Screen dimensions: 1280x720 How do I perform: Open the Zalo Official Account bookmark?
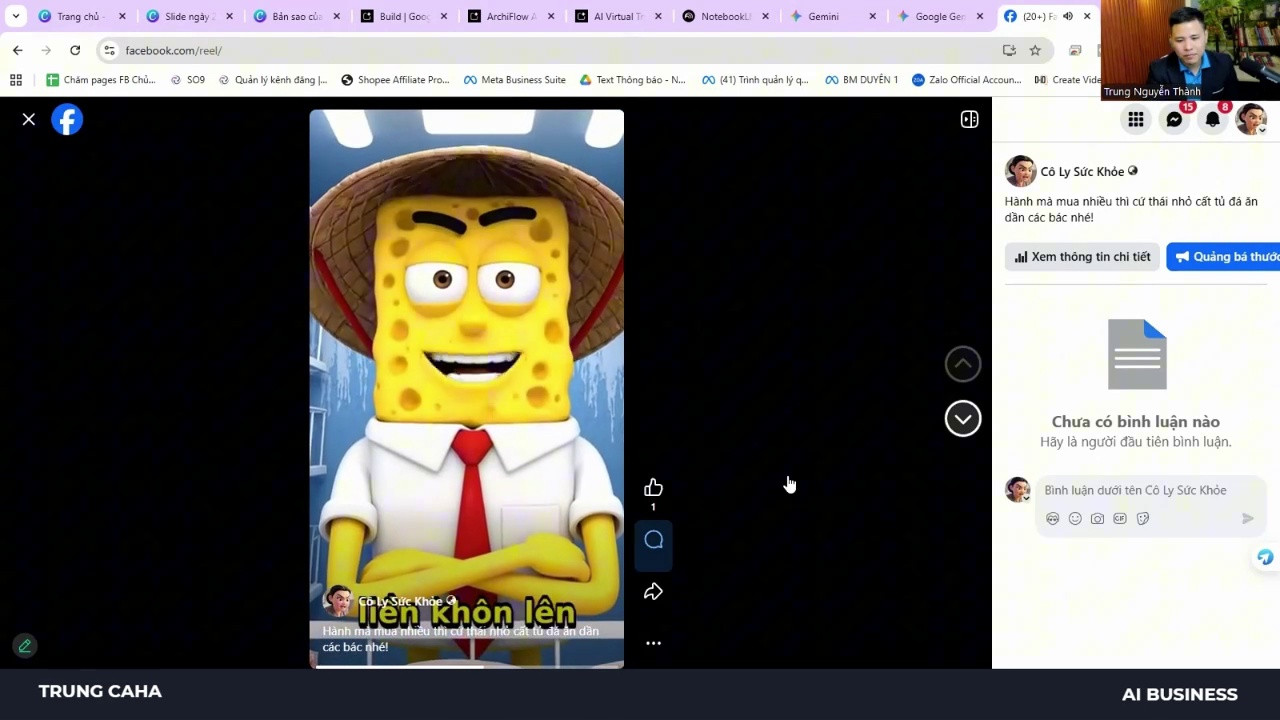967,80
